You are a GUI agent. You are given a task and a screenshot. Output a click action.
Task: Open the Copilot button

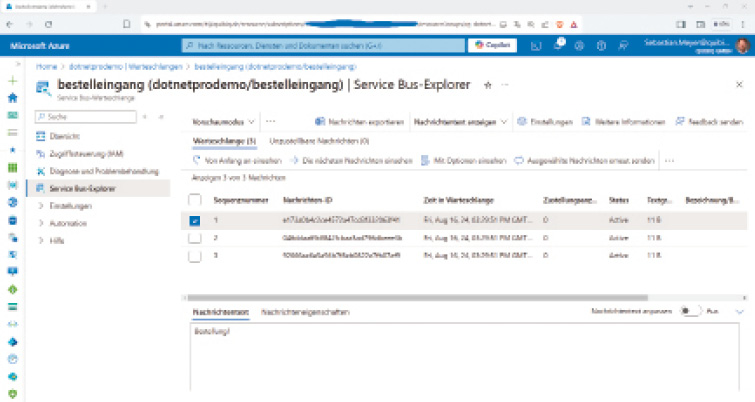click(x=492, y=45)
